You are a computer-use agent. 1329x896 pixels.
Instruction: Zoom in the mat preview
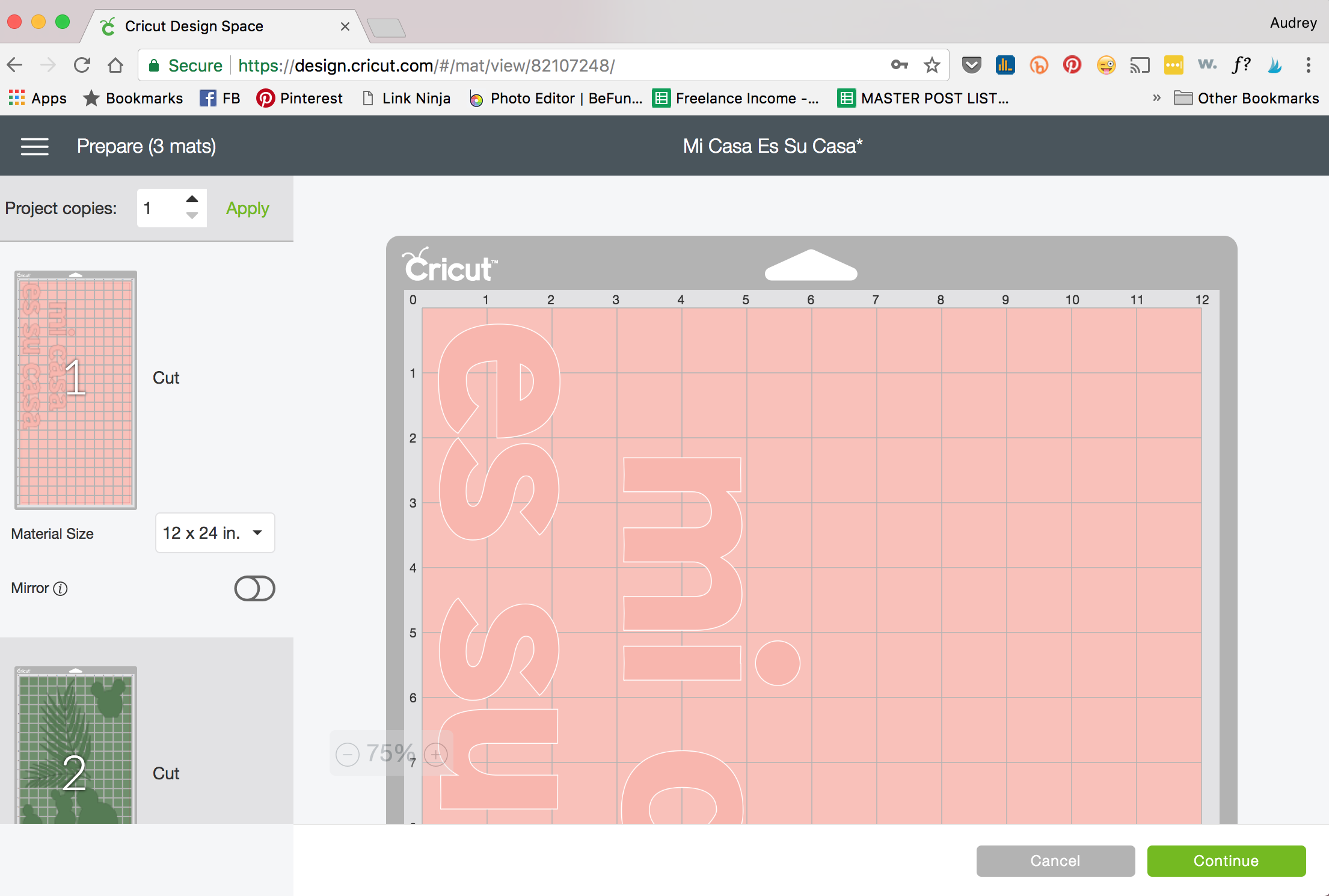click(x=436, y=753)
